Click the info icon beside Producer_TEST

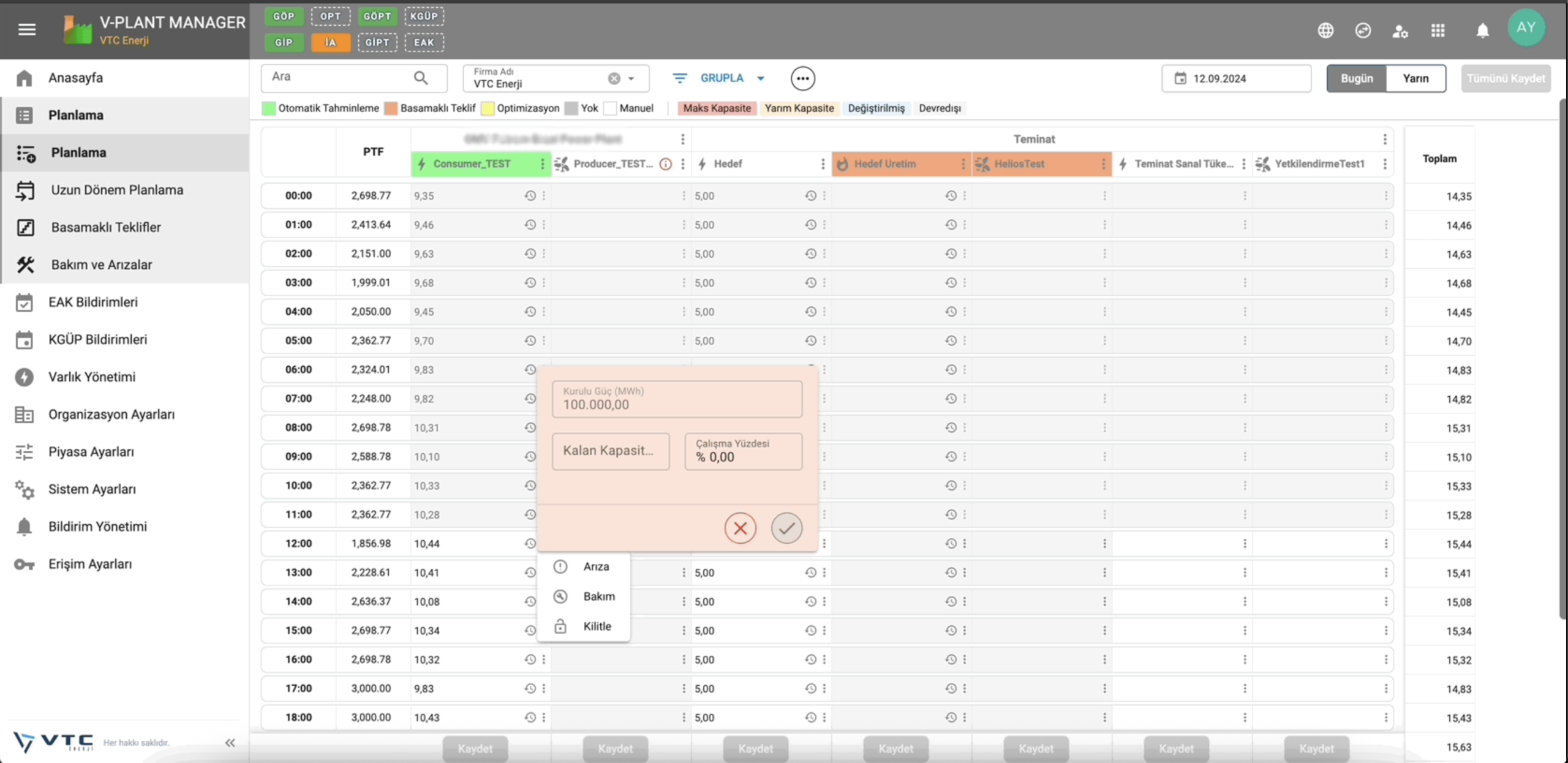pos(666,164)
